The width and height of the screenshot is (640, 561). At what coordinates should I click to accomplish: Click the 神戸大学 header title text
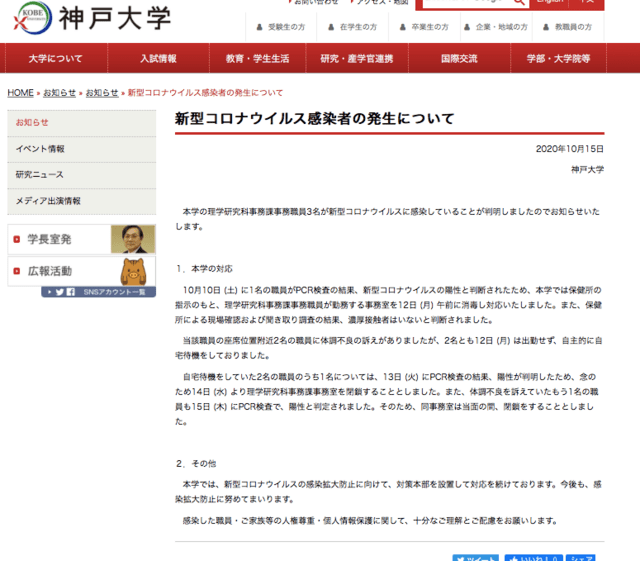pyautogui.click(x=115, y=19)
